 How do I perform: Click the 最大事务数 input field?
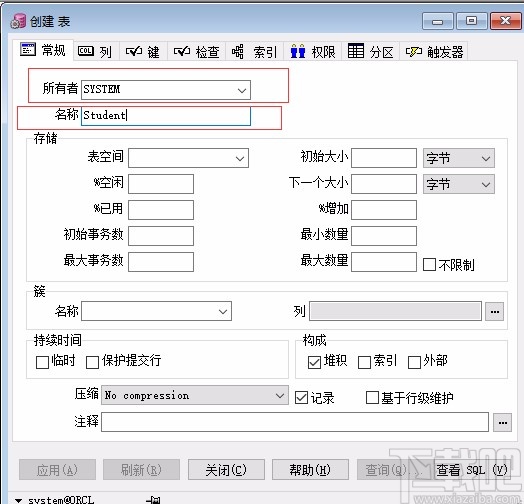[161, 262]
